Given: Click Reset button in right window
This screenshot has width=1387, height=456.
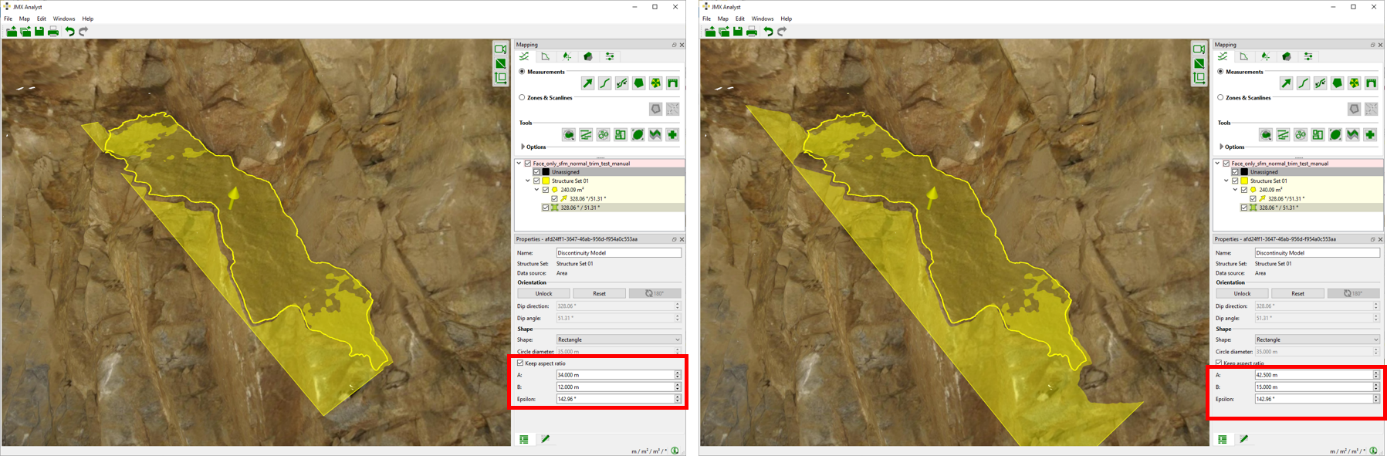Looking at the screenshot, I should pos(1297,293).
